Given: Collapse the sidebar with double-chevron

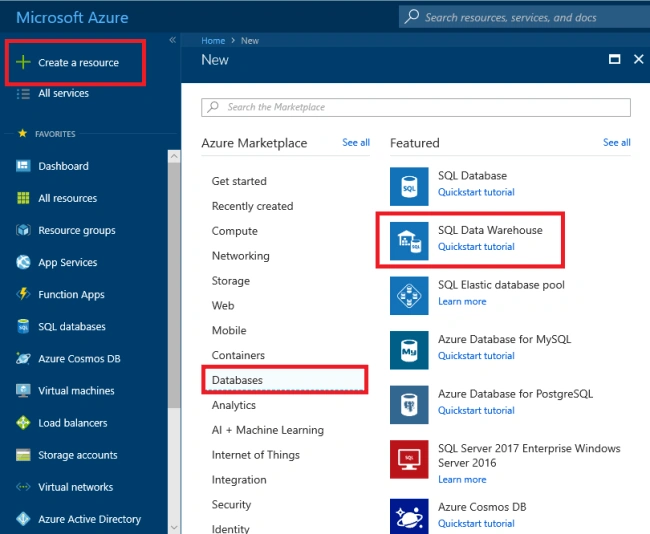Looking at the screenshot, I should [x=172, y=40].
